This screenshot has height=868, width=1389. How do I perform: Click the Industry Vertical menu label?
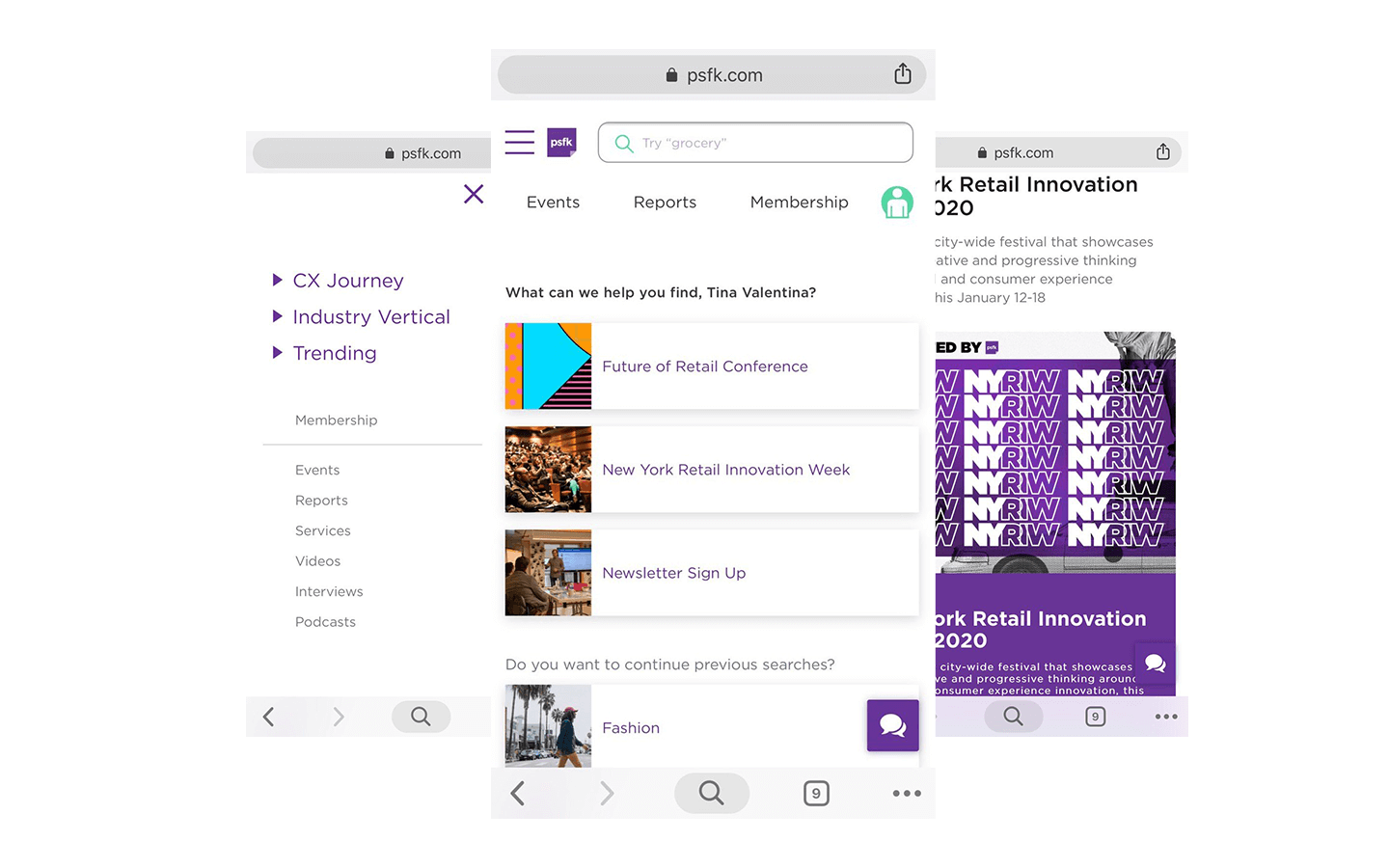coord(371,317)
